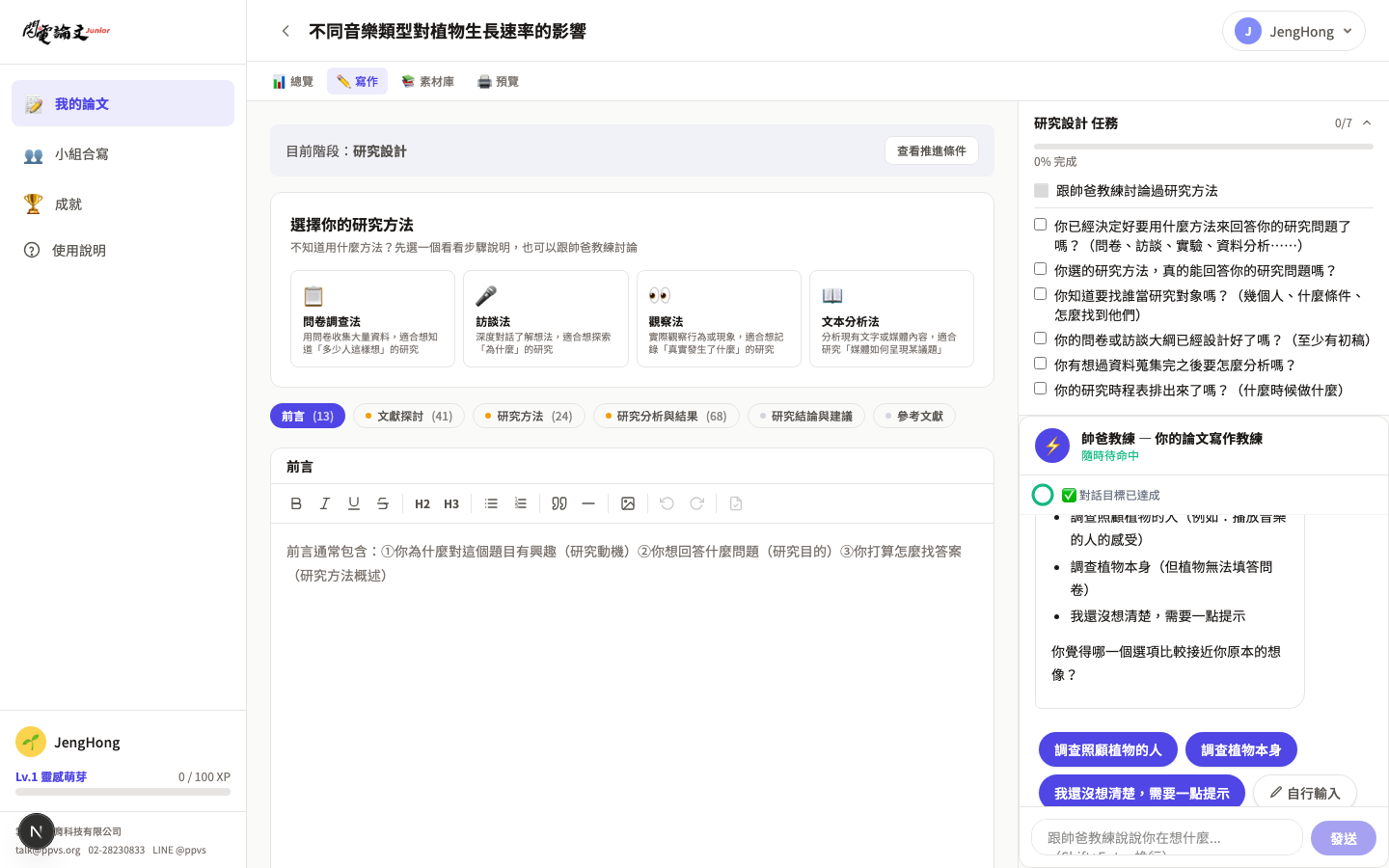
Task: Open the 文獻探討 section tab
Action: tap(408, 416)
